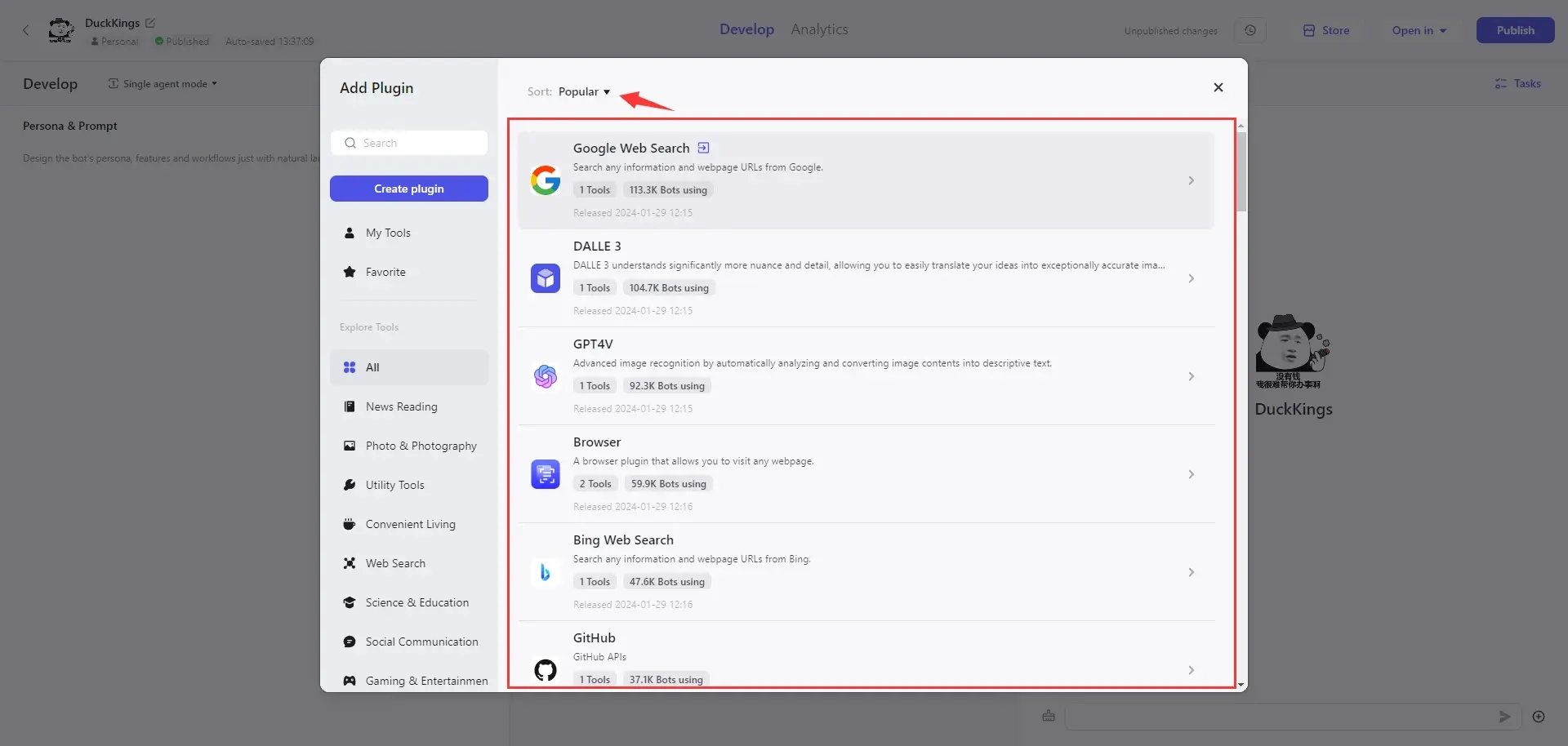Select the Science & Education category

409,602
